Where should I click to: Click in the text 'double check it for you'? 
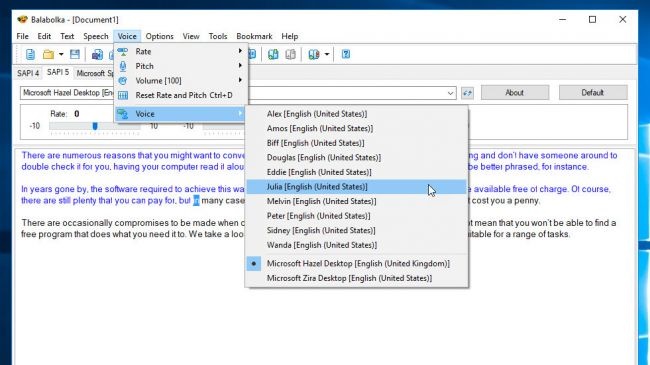click(65, 167)
